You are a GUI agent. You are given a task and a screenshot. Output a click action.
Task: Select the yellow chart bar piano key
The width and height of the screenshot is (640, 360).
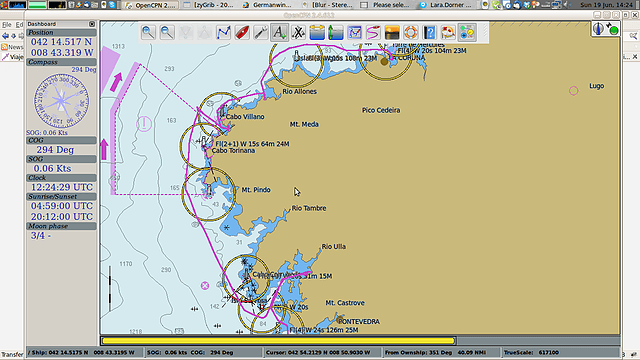(x=278, y=340)
